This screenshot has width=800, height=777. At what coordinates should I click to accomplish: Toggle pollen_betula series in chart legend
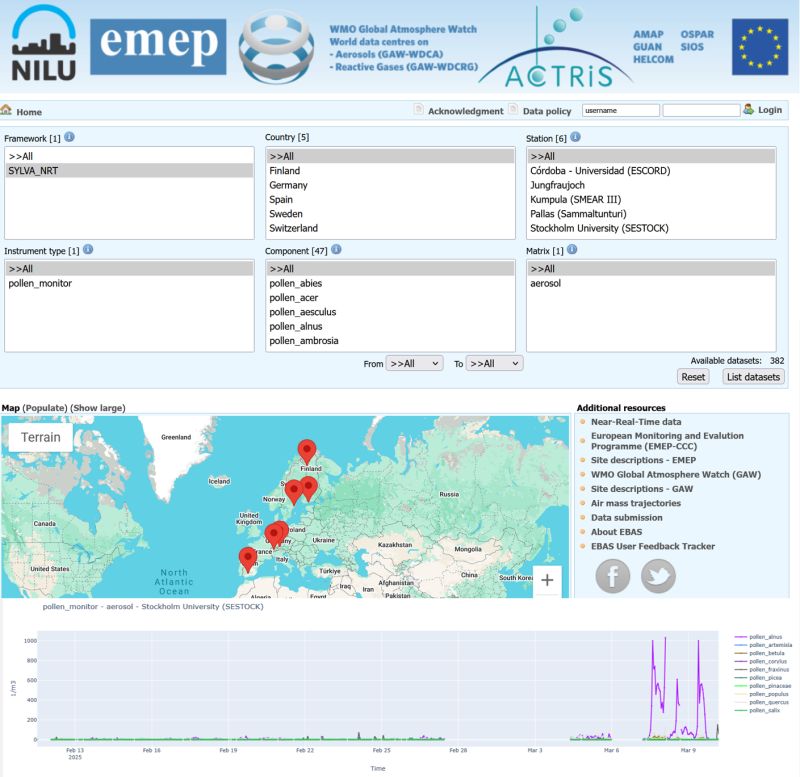[760, 653]
